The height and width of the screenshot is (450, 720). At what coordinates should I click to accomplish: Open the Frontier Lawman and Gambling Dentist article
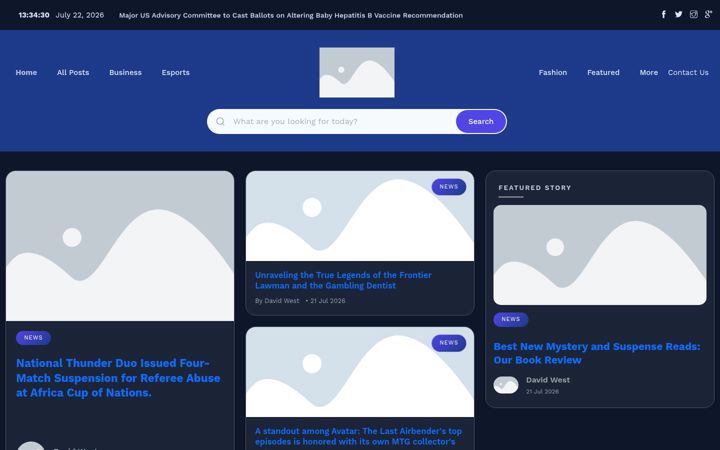tap(343, 280)
